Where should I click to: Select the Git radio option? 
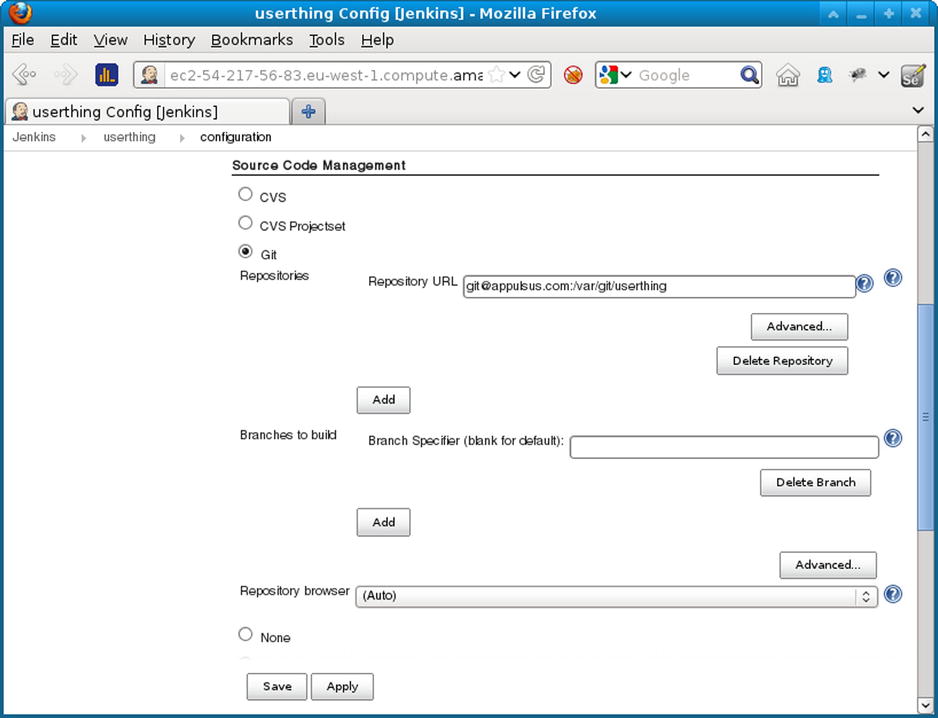point(245,251)
